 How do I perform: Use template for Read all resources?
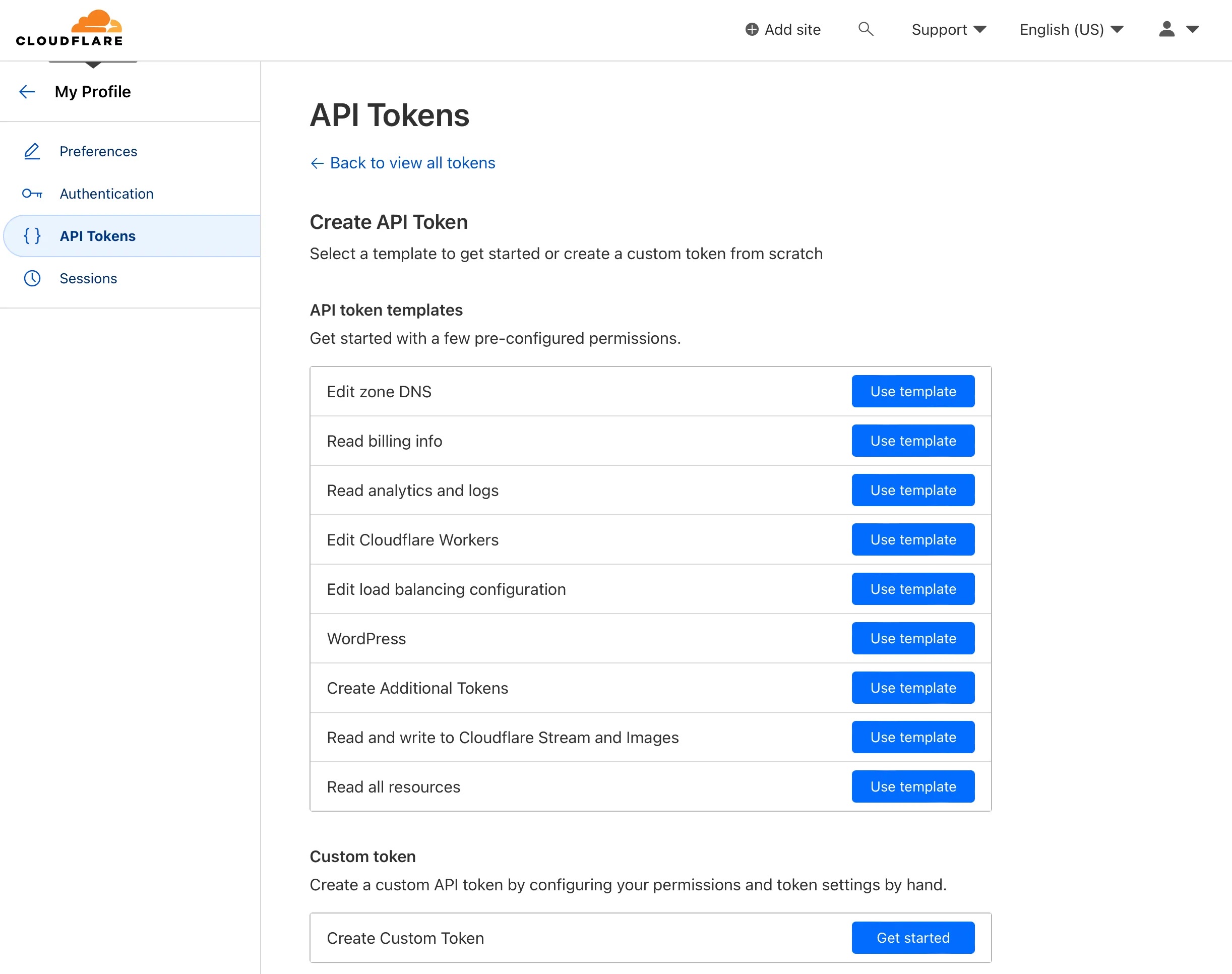(x=912, y=786)
